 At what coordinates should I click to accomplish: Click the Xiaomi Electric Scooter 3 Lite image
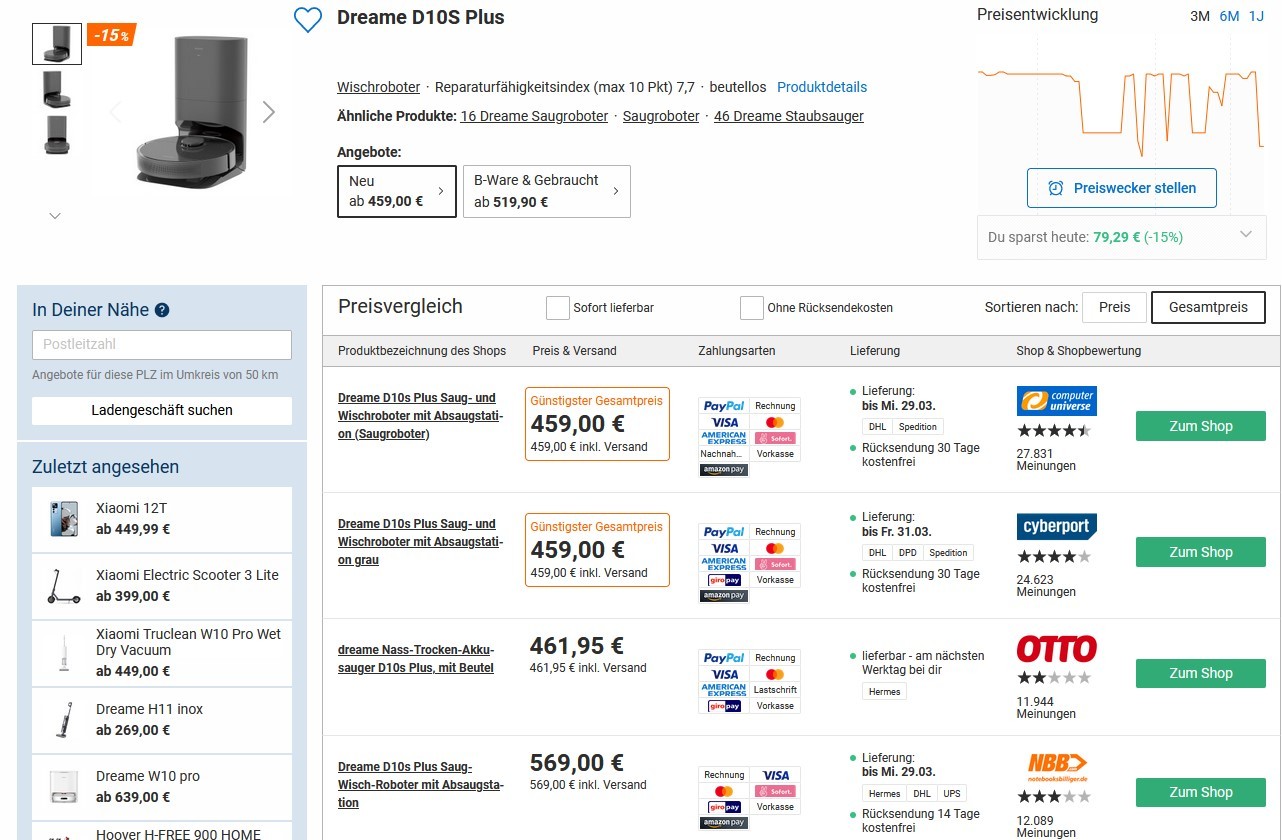coord(64,586)
